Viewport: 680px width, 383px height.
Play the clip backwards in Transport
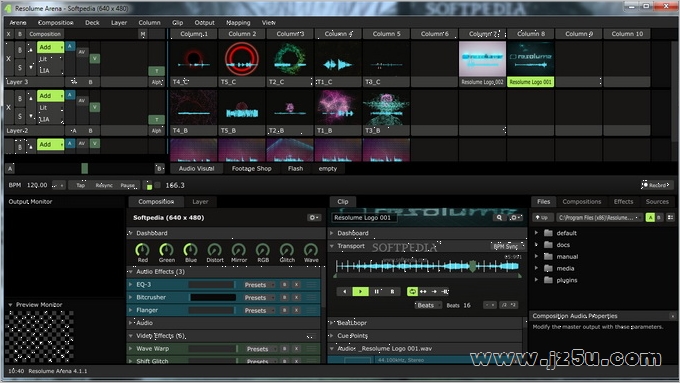tap(345, 291)
